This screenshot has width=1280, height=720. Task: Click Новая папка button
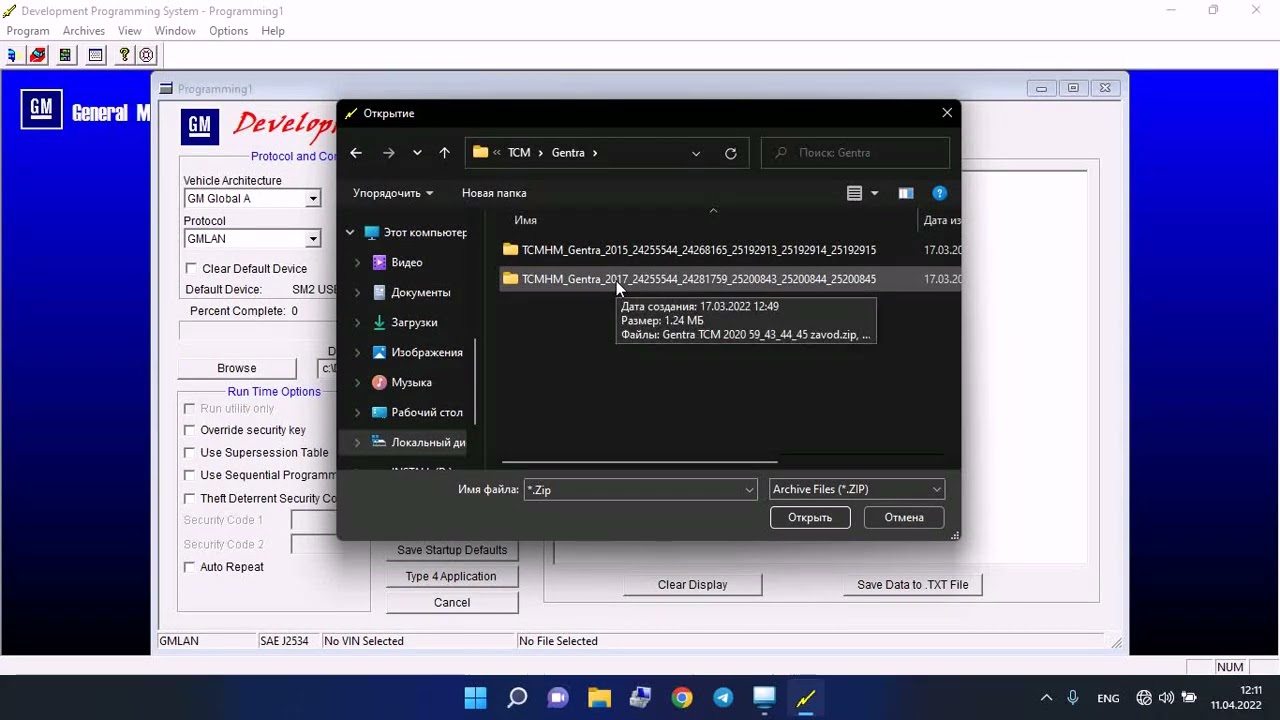point(494,193)
